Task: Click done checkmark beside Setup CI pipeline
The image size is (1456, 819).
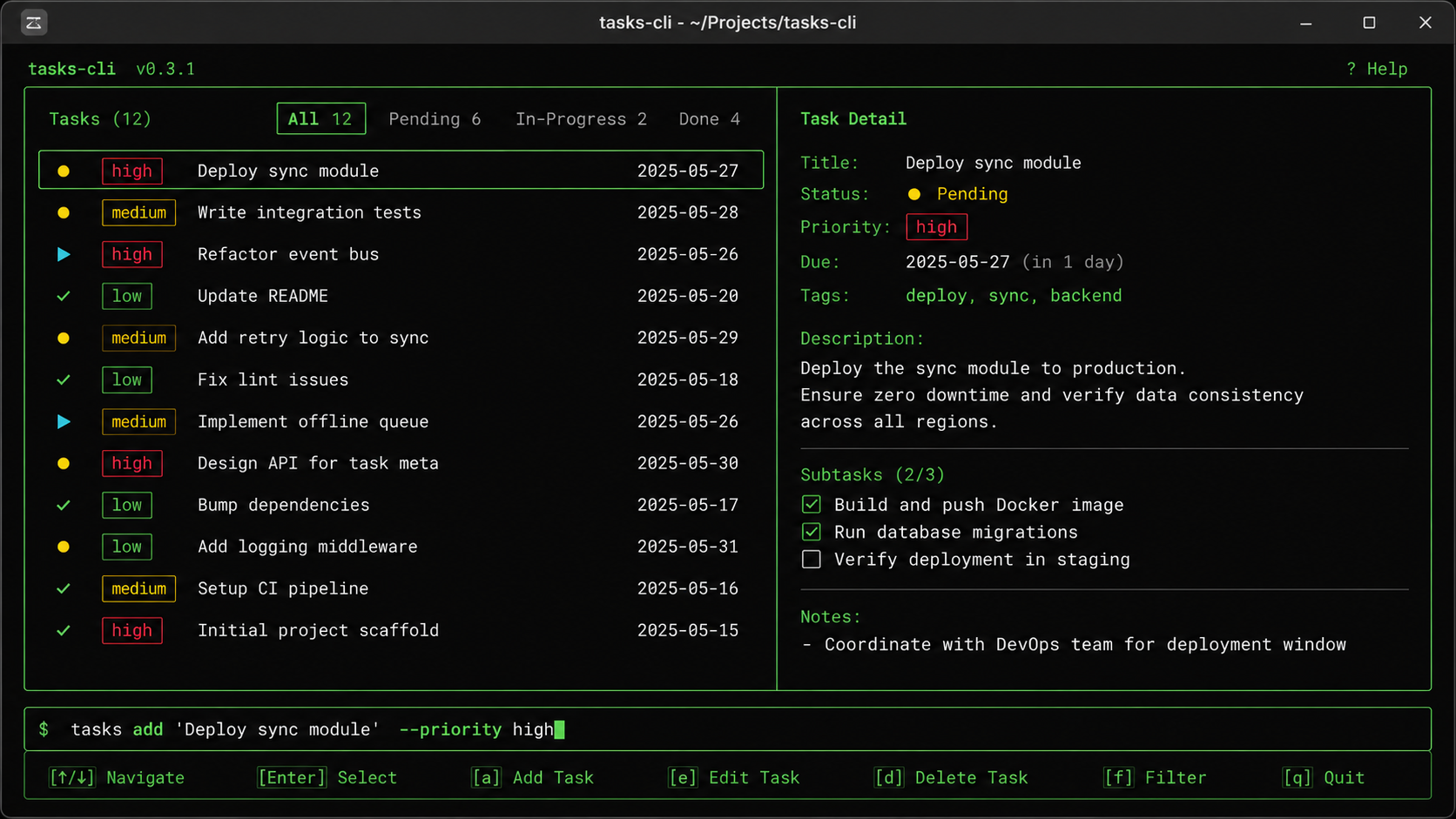Action: (x=64, y=589)
